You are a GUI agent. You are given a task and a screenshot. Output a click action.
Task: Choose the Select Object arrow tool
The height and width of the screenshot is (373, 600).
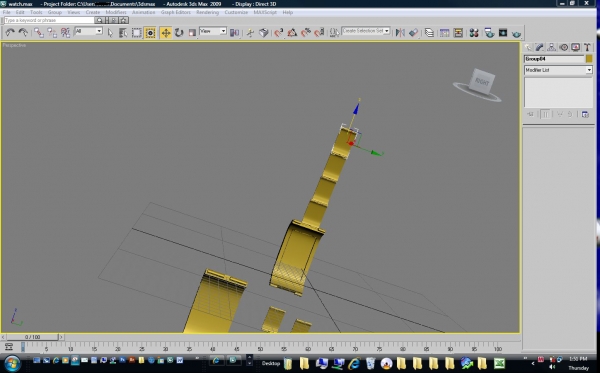(110, 33)
